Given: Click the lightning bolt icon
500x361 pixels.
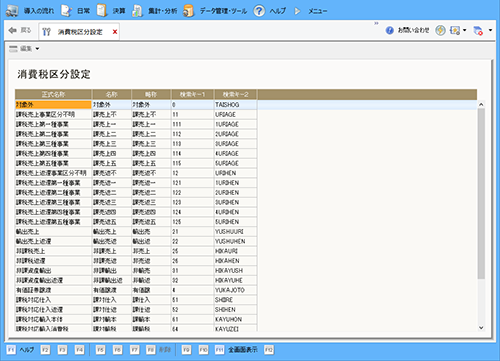Looking at the screenshot, I should tap(440, 30).
